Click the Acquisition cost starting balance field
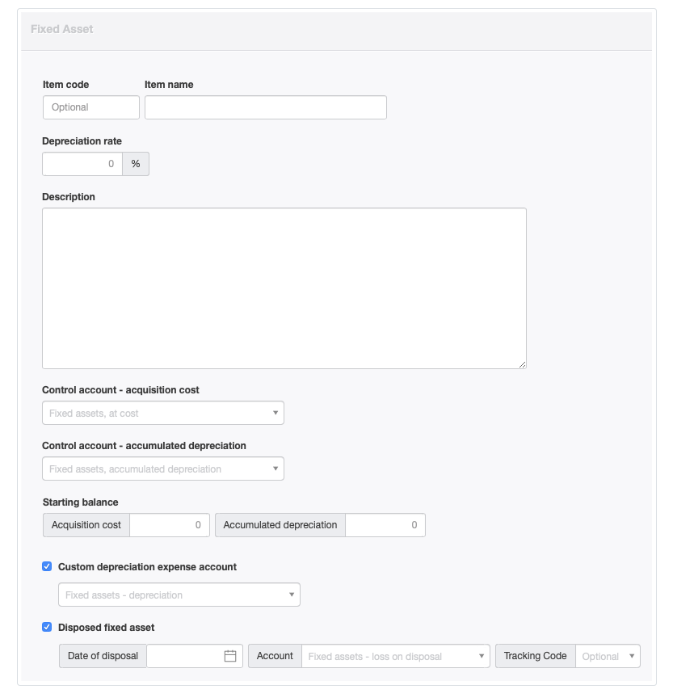Image resolution: width=674 pixels, height=698 pixels. pos(169,525)
